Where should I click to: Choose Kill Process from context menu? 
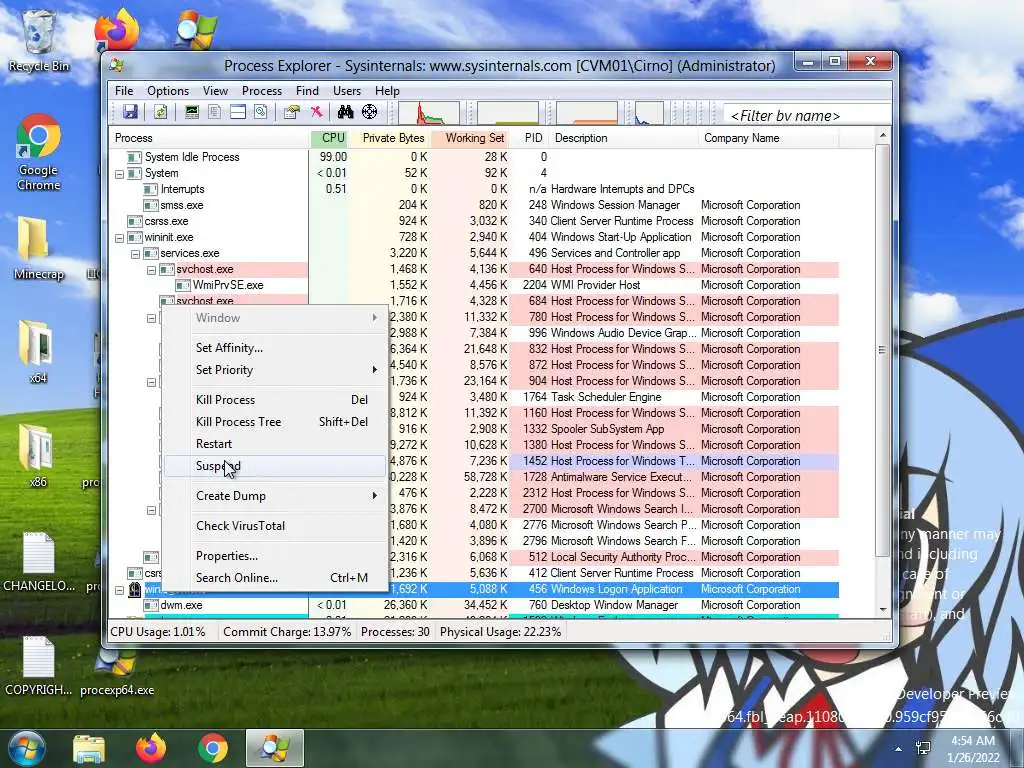(x=274, y=400)
